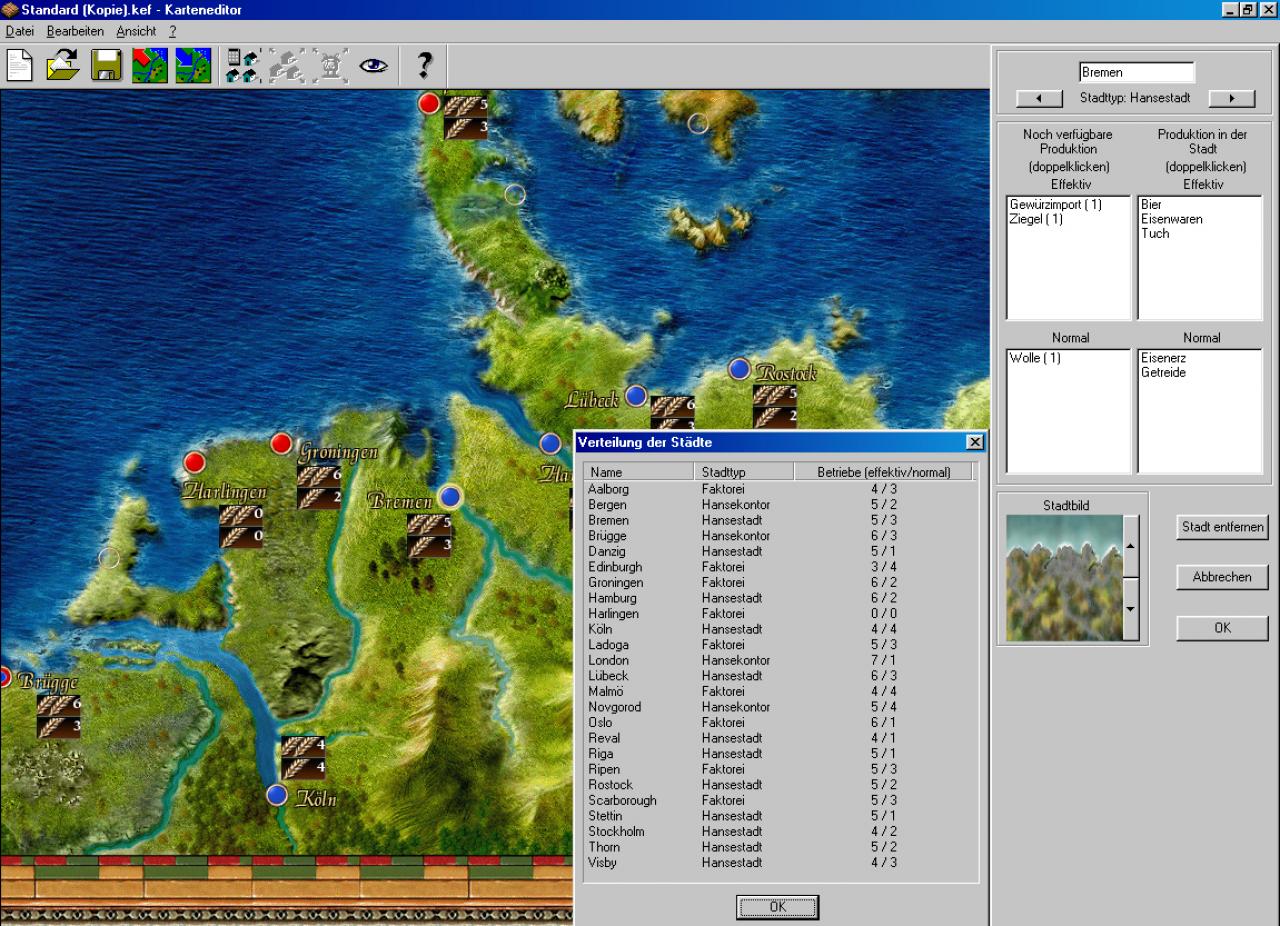Confirm with OK in city panel
The width and height of the screenshot is (1280, 926).
1222,628
